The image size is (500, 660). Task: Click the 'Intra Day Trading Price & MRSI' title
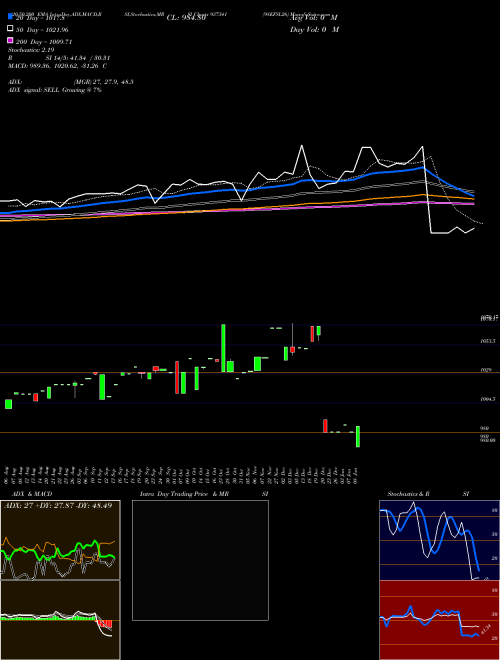[x=204, y=494]
